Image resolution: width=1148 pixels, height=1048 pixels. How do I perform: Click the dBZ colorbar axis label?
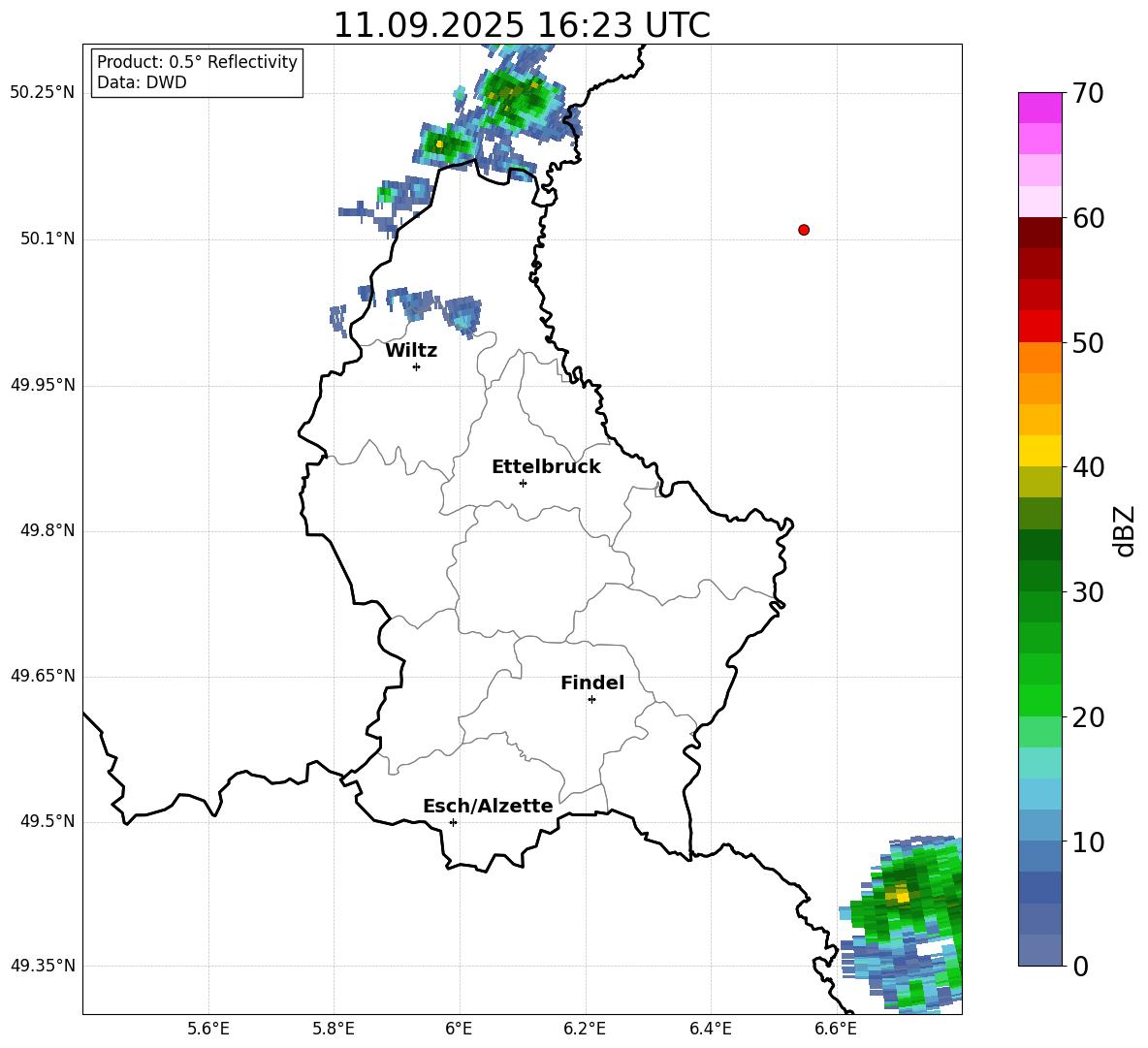click(1126, 531)
